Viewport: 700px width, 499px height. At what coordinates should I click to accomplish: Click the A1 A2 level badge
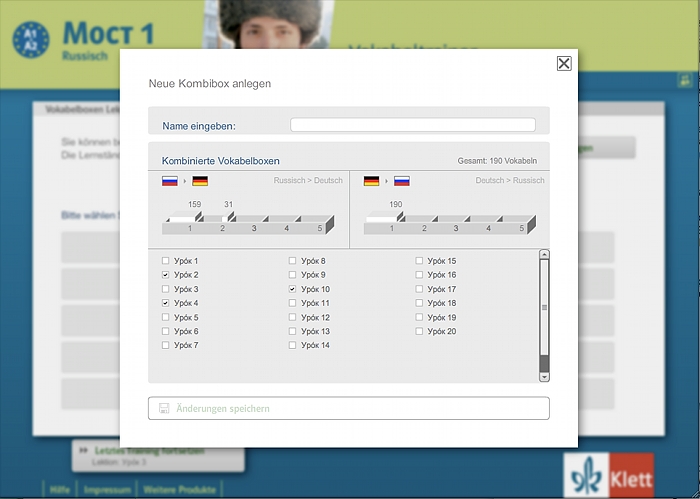pos(30,40)
